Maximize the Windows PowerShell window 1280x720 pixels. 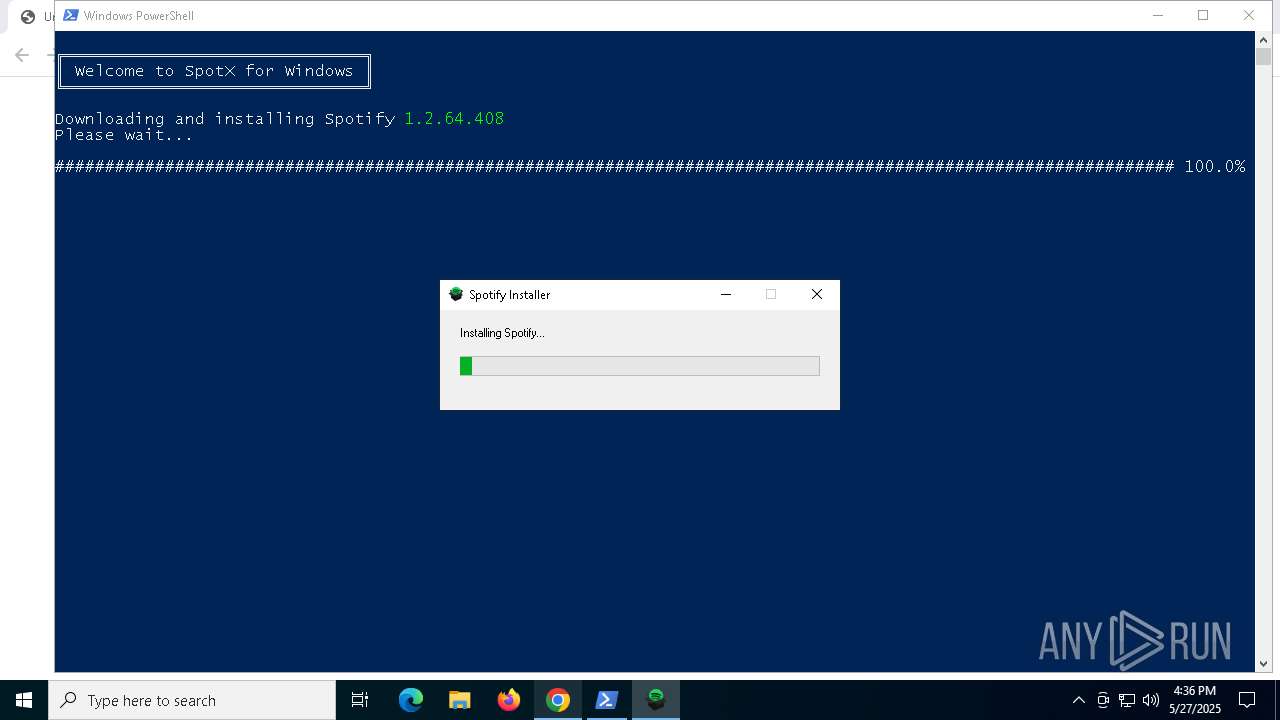(x=1203, y=15)
